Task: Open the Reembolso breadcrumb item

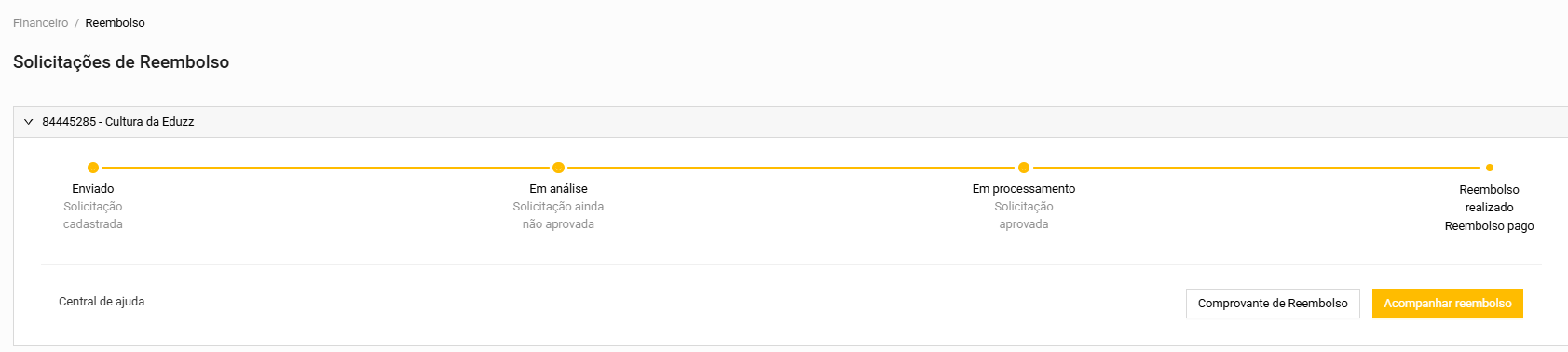Action: click(x=115, y=23)
